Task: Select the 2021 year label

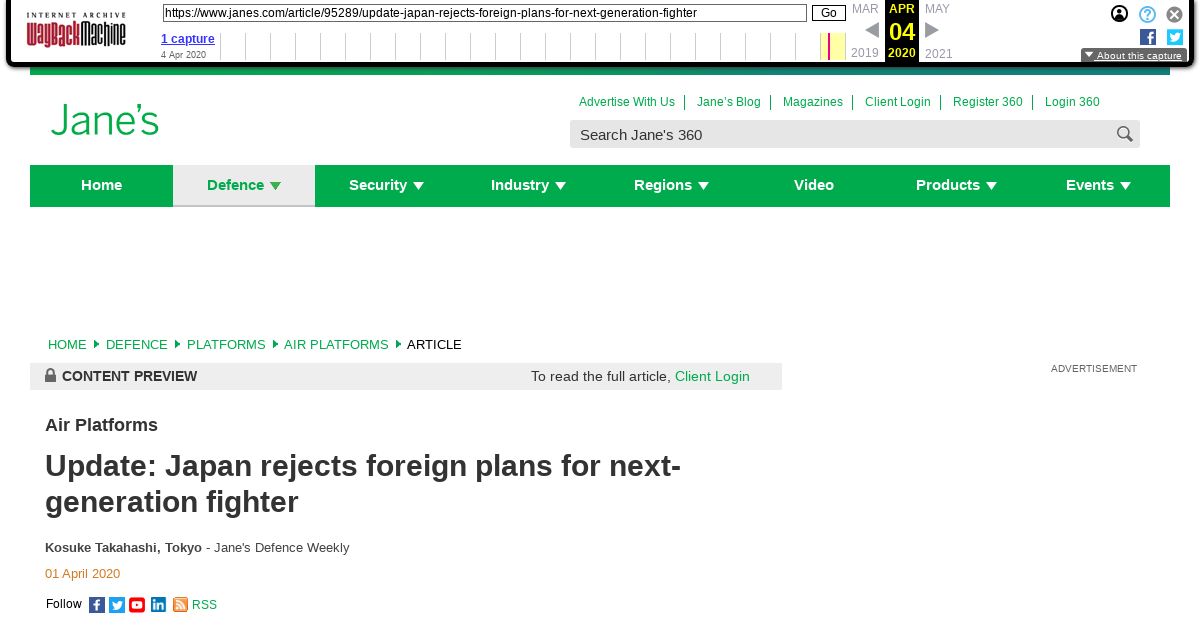Action: point(939,53)
